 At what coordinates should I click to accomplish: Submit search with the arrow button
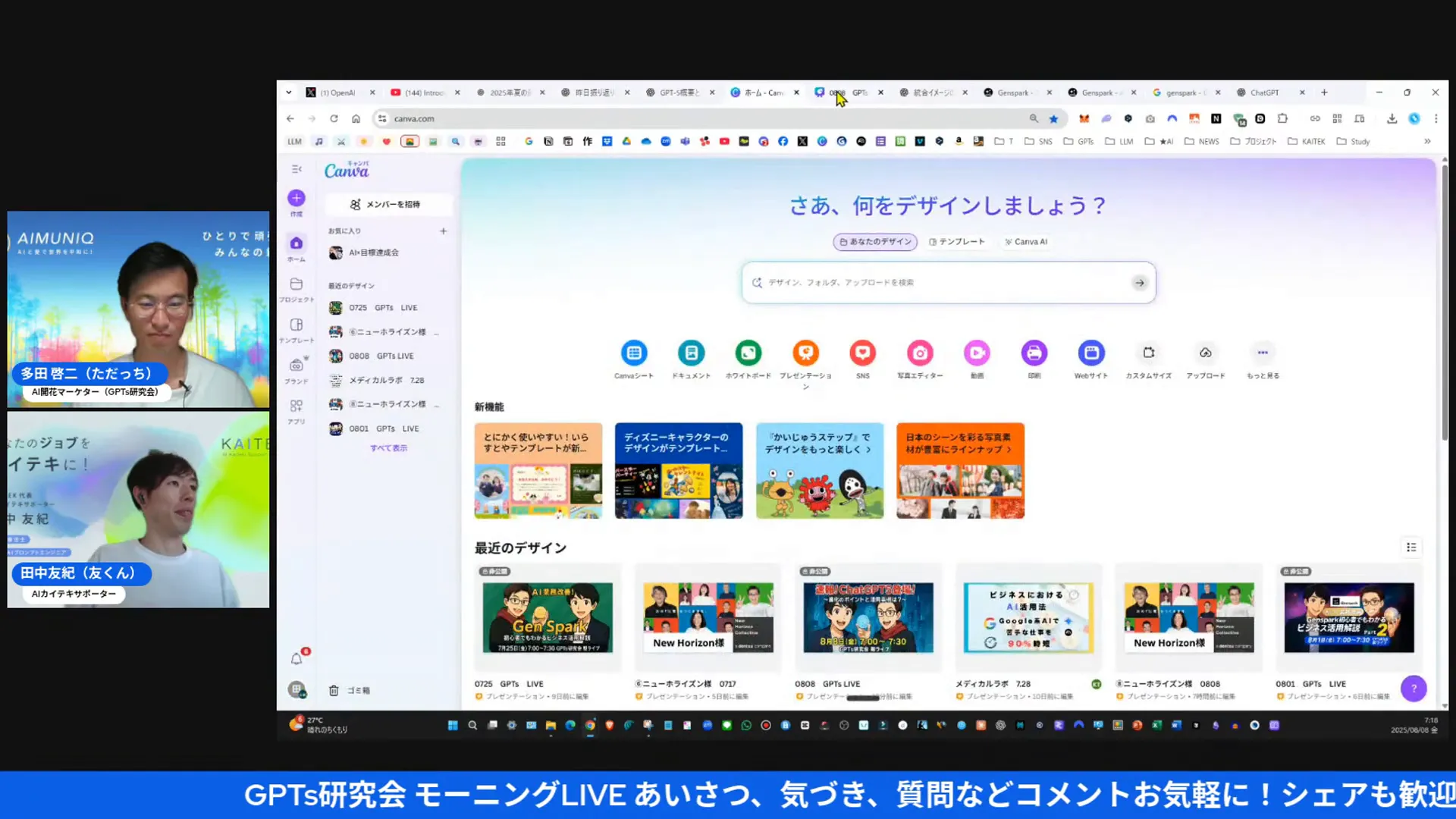pos(1139,283)
